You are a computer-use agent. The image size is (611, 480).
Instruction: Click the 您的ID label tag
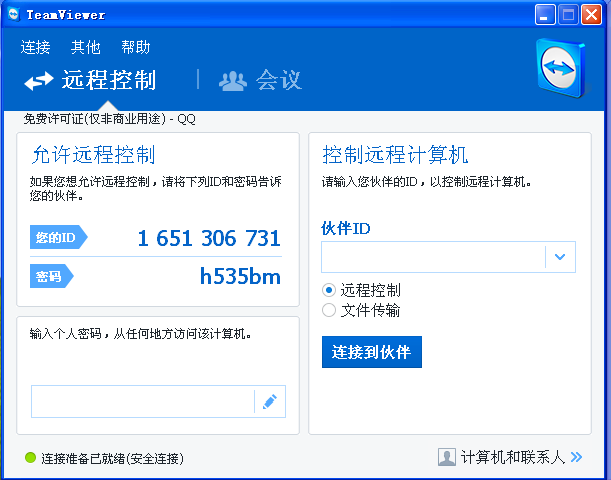(58, 237)
